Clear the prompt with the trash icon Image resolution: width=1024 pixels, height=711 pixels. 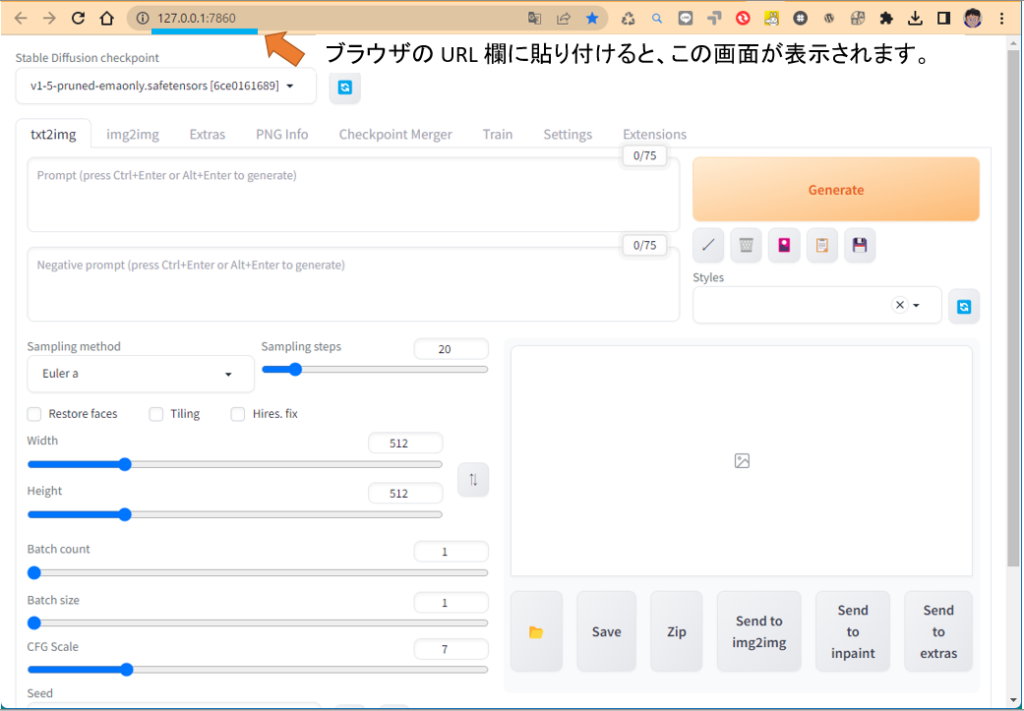[746, 245]
